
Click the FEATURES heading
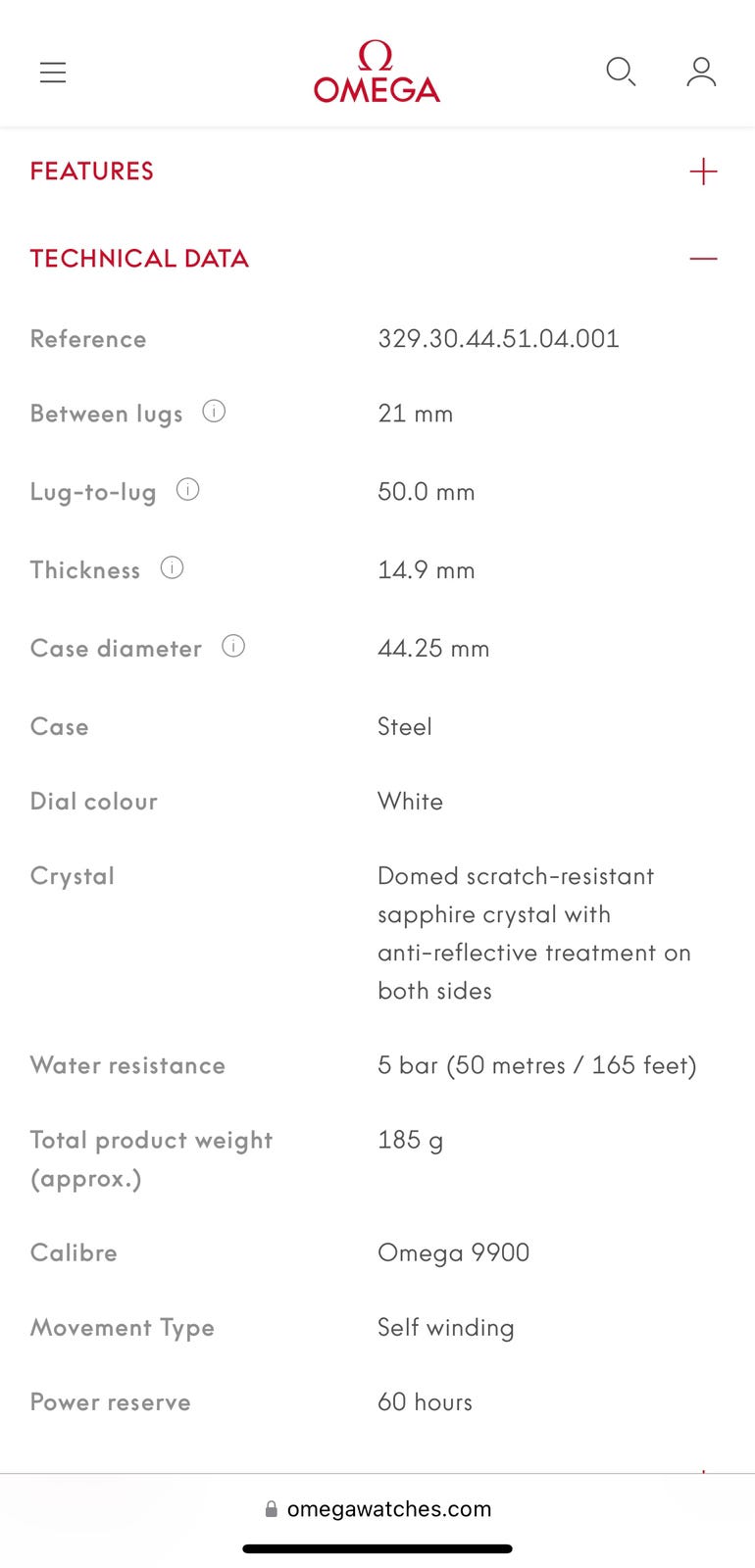[x=92, y=171]
